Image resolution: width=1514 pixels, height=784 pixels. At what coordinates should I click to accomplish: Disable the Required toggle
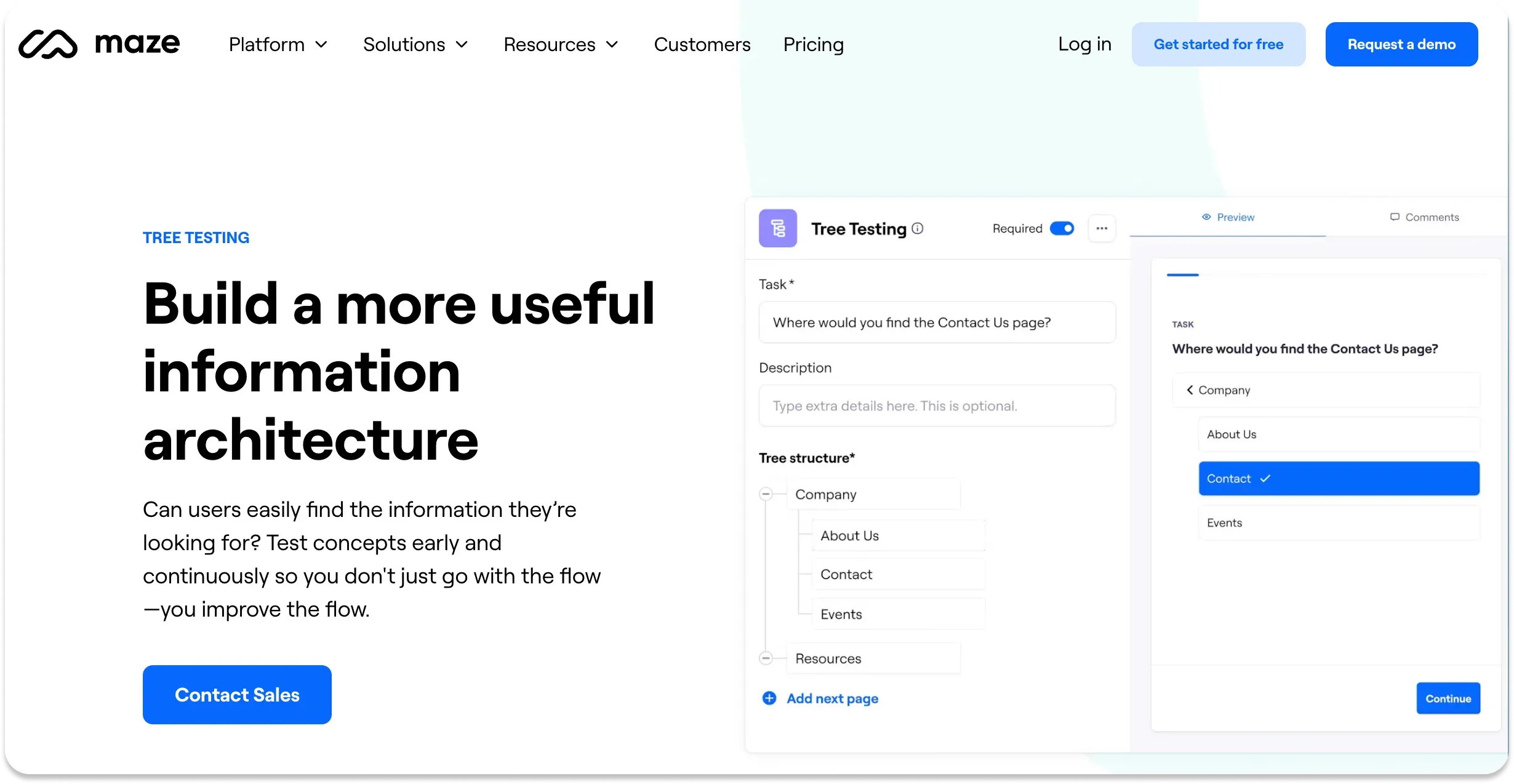[x=1061, y=228]
